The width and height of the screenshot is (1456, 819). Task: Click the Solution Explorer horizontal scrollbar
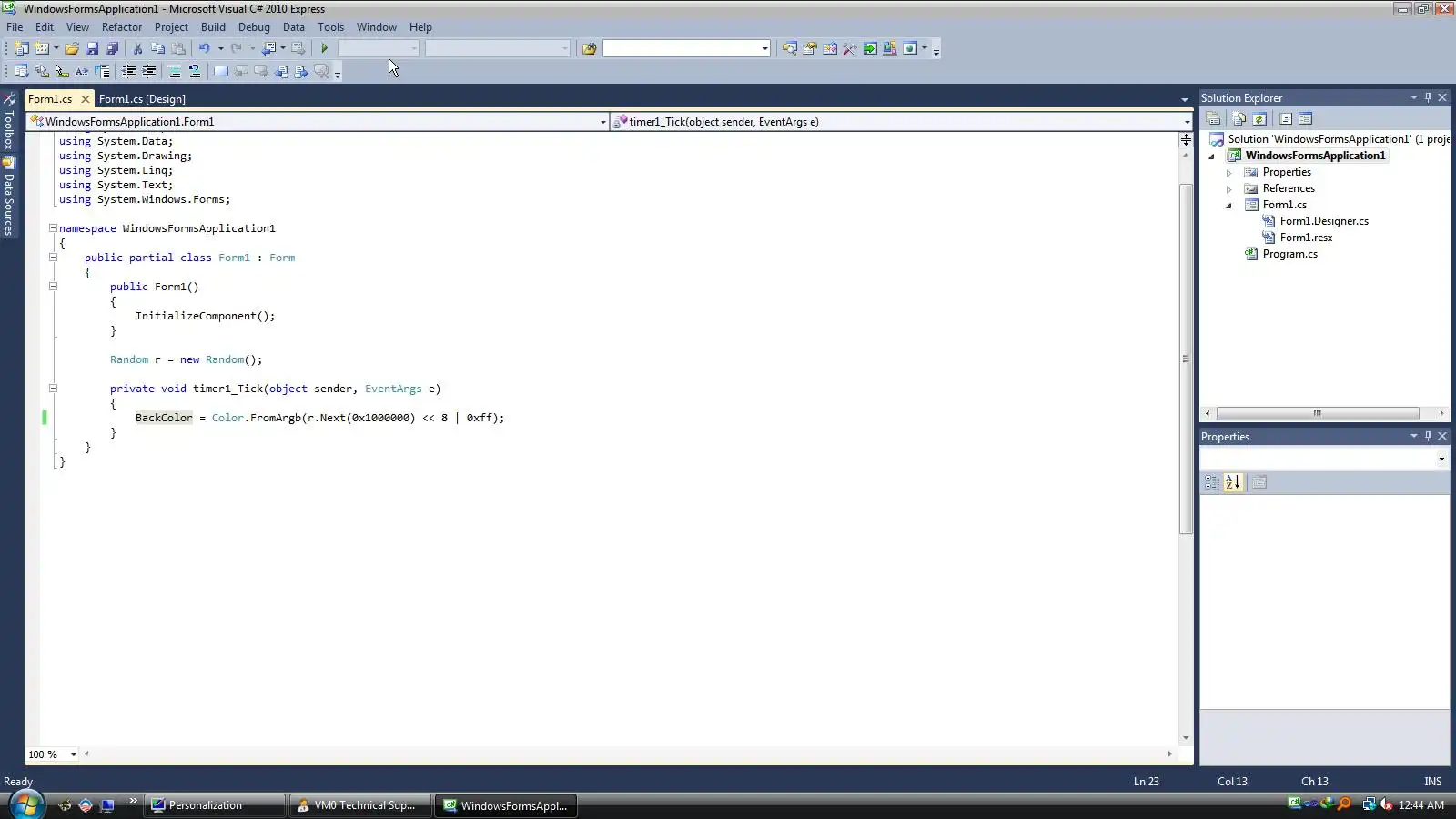click(x=1317, y=413)
